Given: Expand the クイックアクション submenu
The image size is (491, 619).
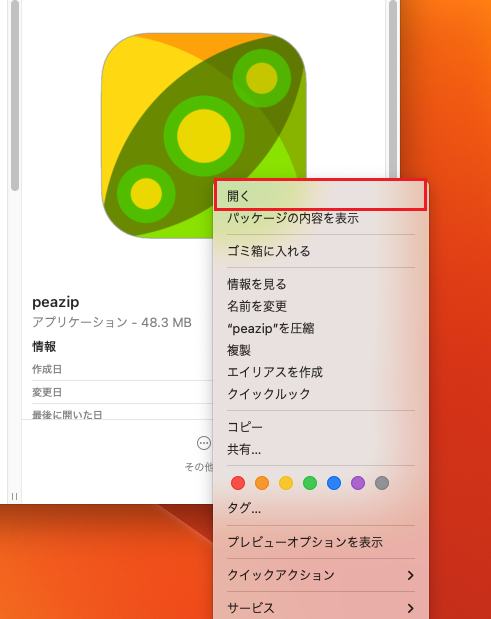Looking at the screenshot, I should 320,575.
